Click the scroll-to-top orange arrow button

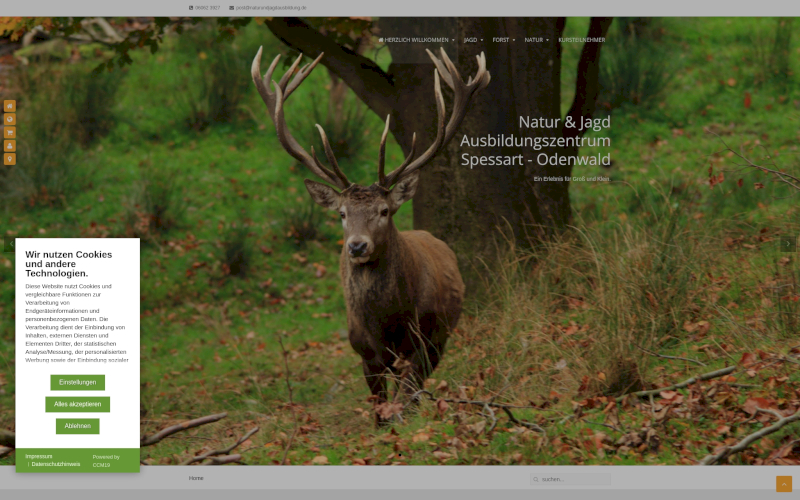784,484
